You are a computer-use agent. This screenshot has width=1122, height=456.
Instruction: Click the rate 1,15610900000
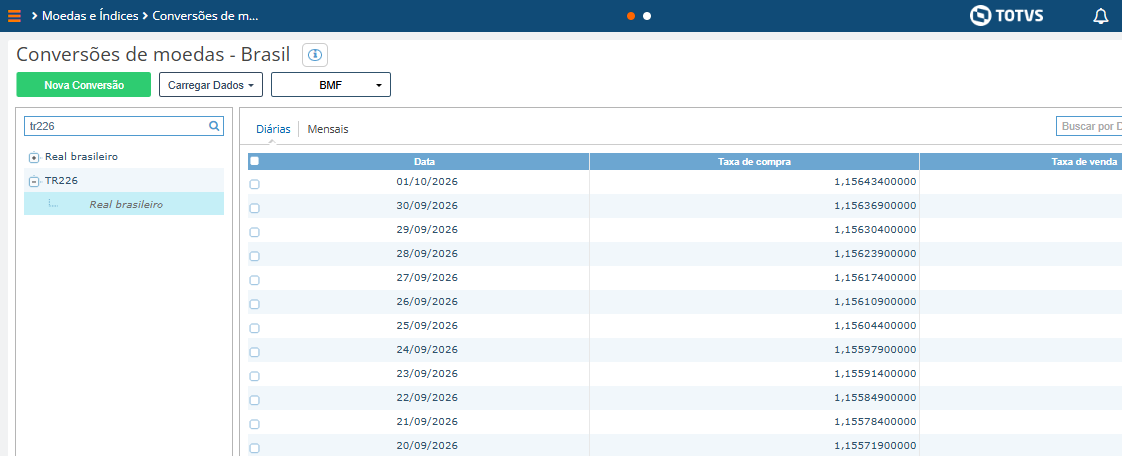[x=875, y=301]
